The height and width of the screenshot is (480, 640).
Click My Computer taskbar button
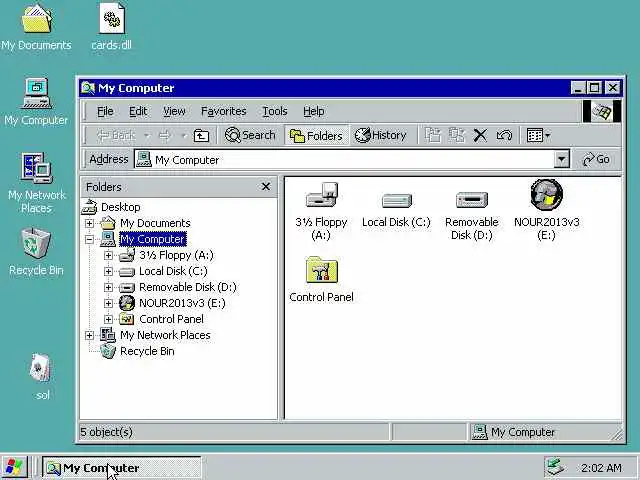[122, 468]
